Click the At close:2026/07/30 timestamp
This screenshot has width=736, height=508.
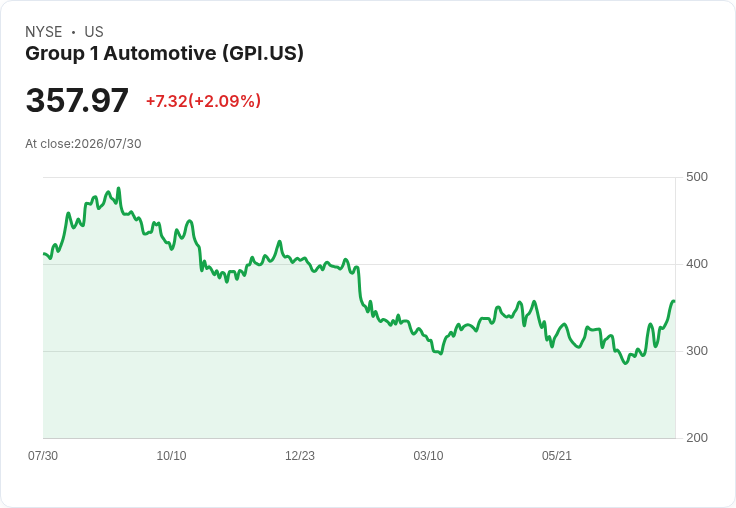point(83,144)
